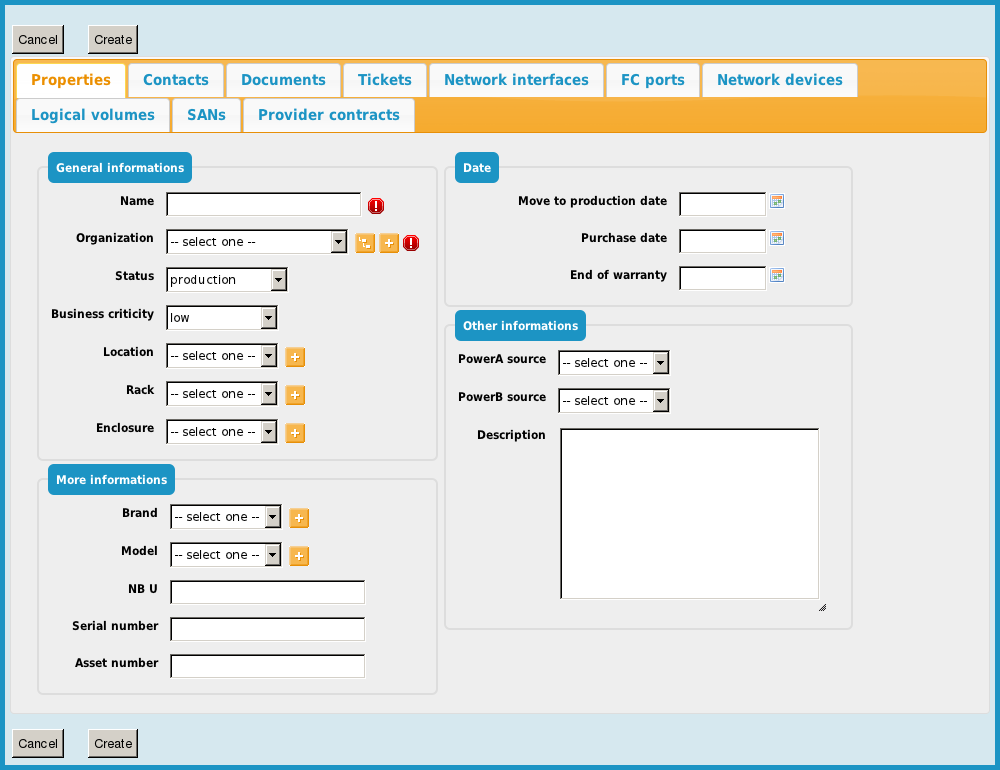Click plus icon next to Model
1000x770 pixels.
point(299,556)
